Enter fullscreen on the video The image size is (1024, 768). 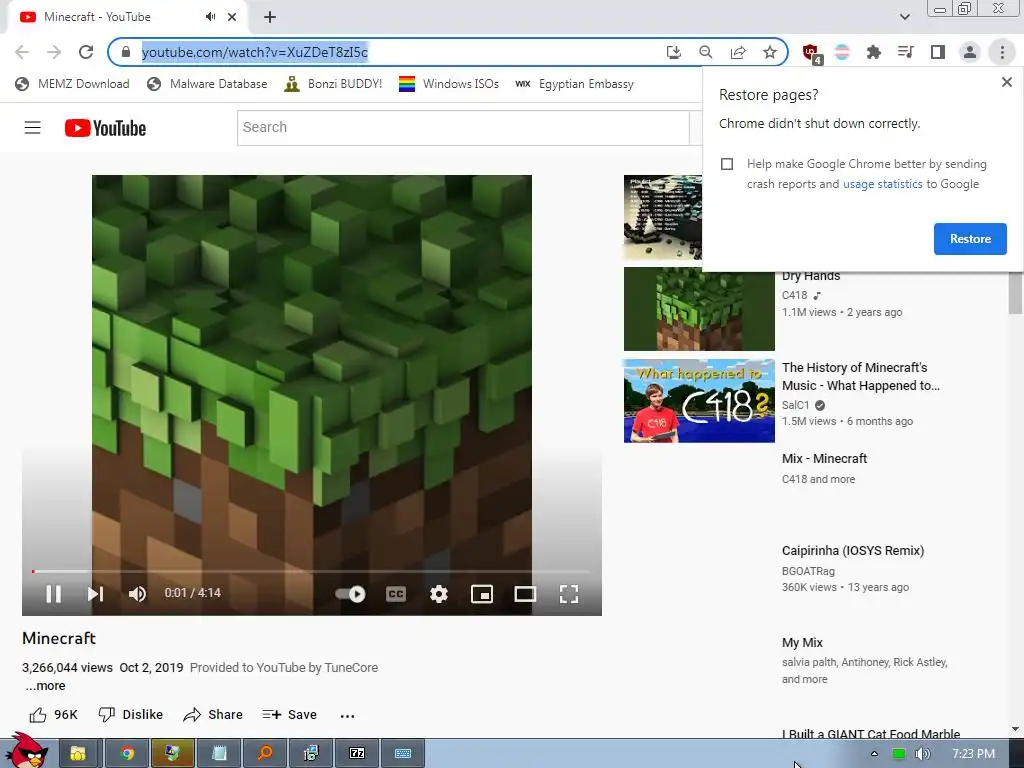[569, 594]
